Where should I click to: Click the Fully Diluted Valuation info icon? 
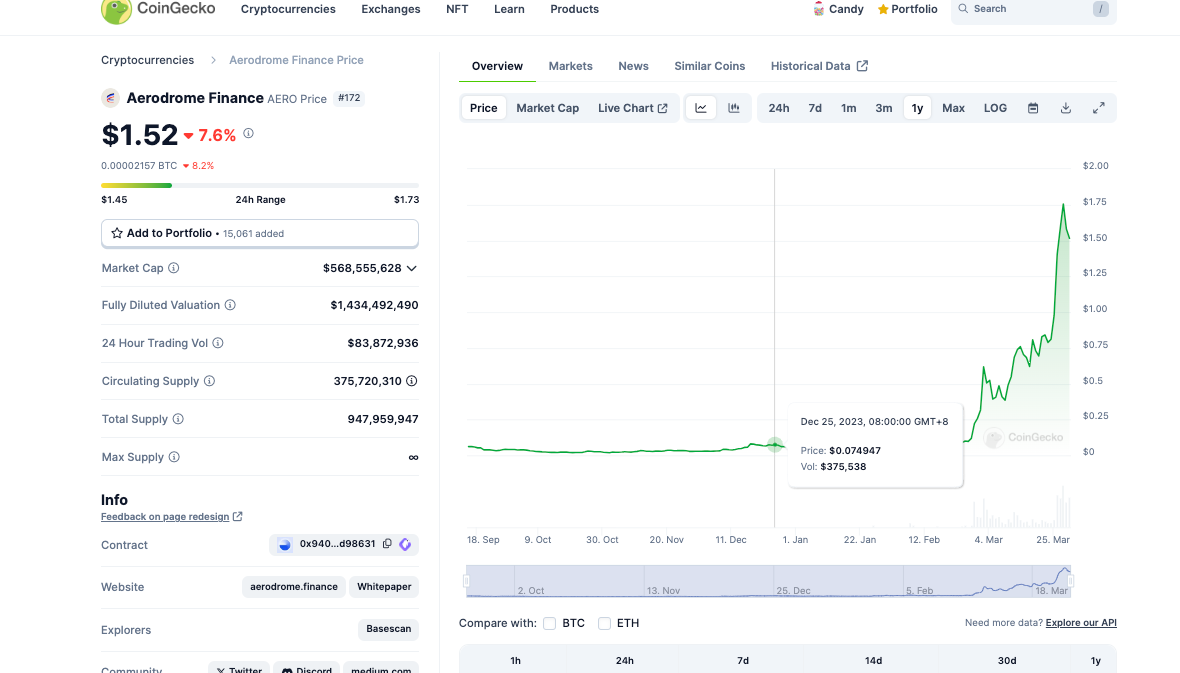(x=230, y=305)
